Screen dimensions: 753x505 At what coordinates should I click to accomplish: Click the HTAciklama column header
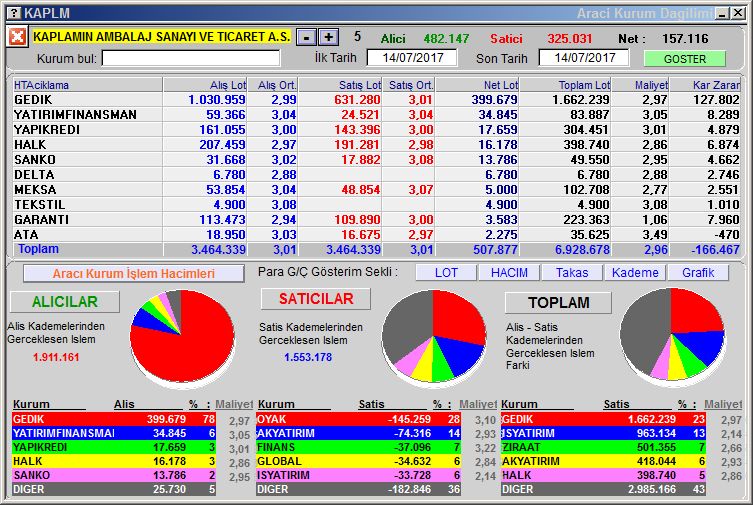87,85
